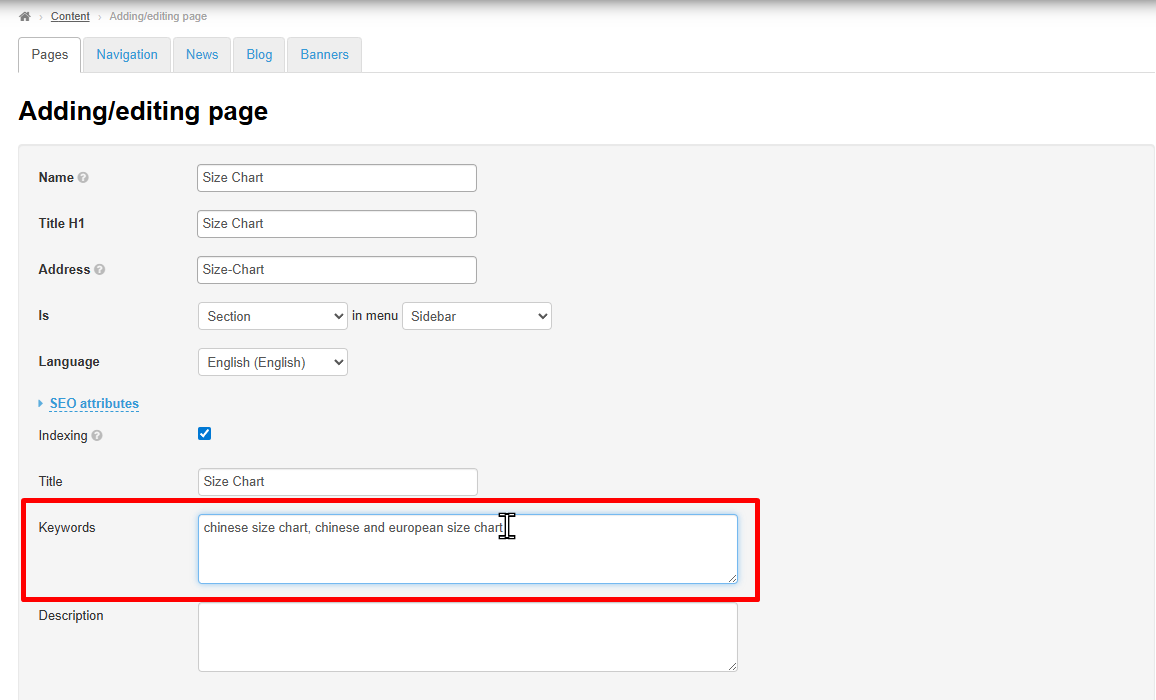The image size is (1156, 700).
Task: Open the Section type dropdown
Action: (272, 316)
